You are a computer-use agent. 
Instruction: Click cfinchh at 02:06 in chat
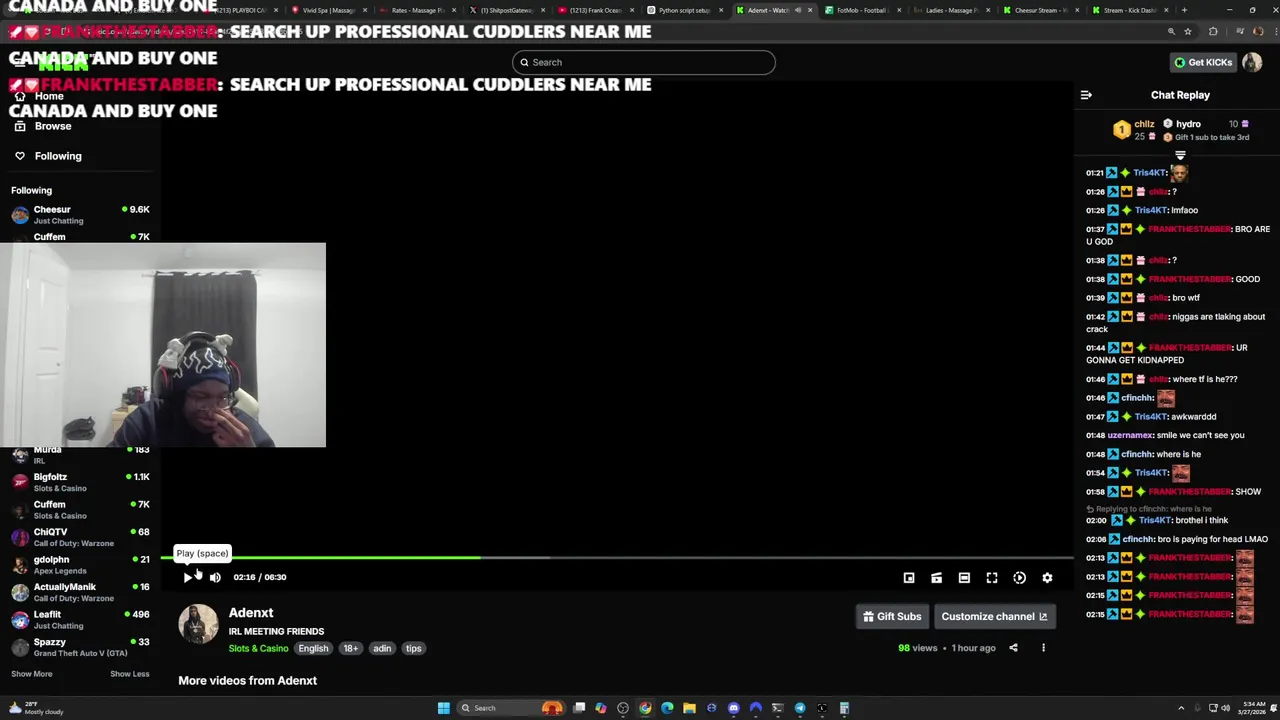(x=1137, y=539)
